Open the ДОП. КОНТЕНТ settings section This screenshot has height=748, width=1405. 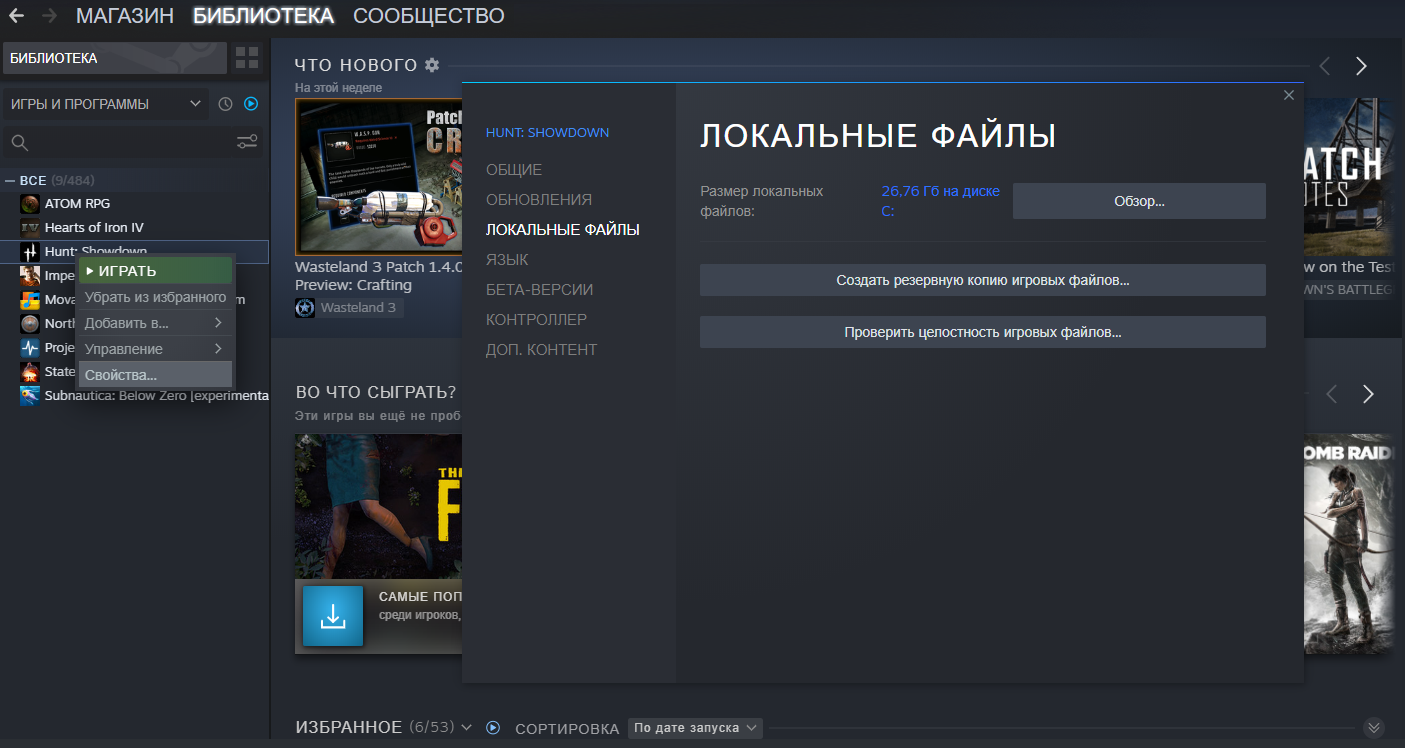pos(541,350)
